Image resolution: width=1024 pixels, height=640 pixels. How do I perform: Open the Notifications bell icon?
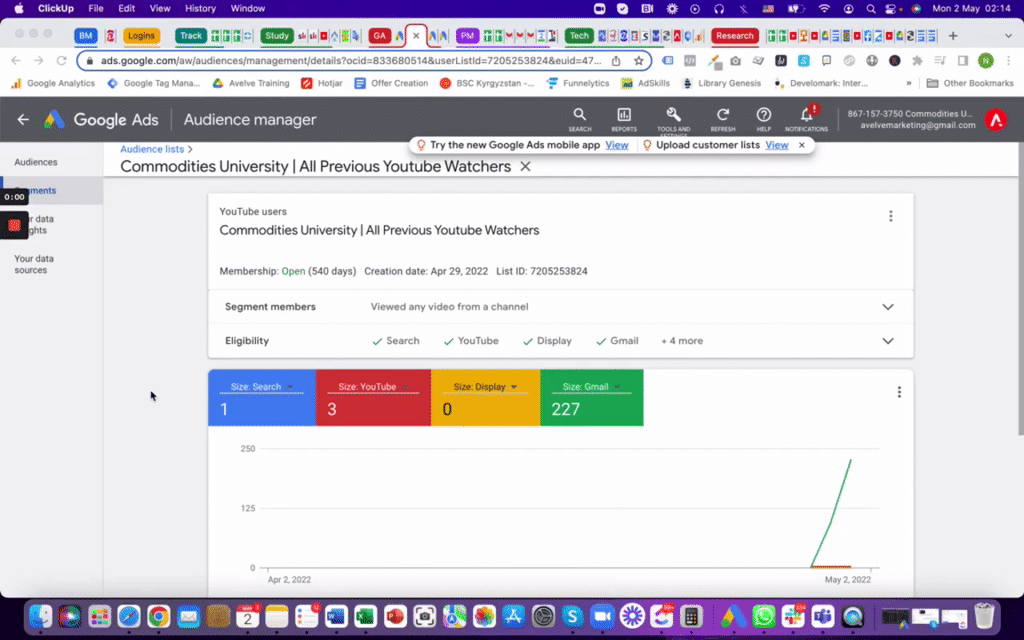pos(807,119)
